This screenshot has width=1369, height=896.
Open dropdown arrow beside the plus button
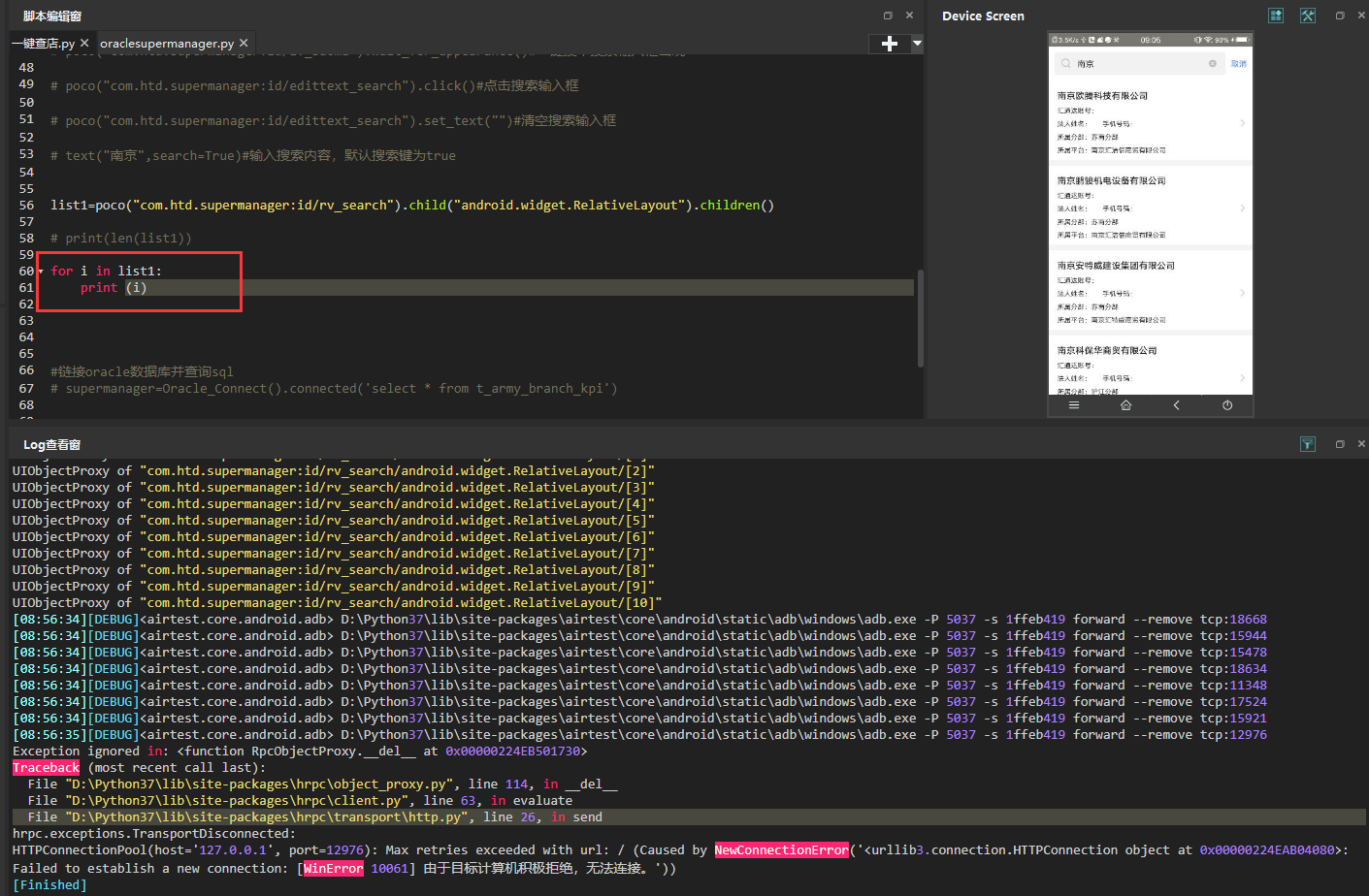coord(917,44)
